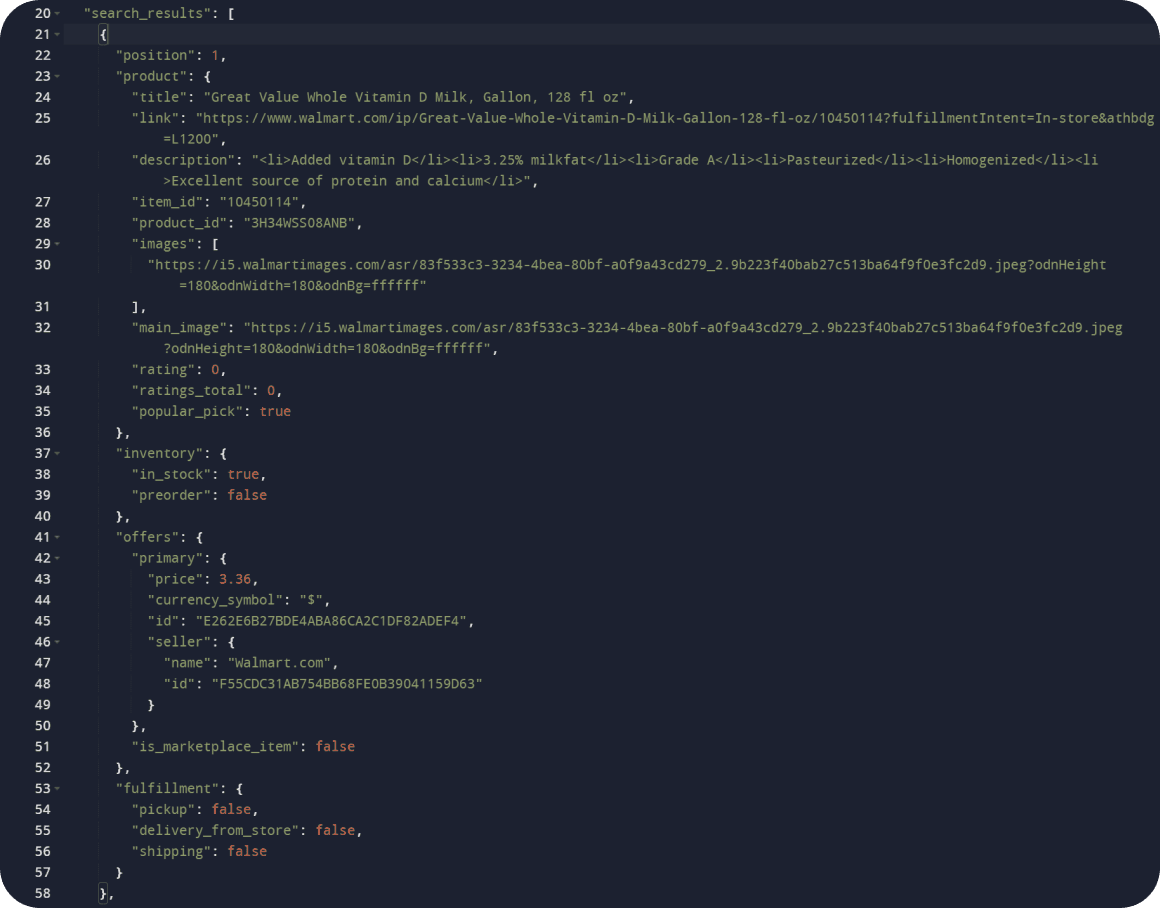Viewport: 1160px width, 908px height.
Task: Click the pickup value false
Action: click(x=231, y=810)
